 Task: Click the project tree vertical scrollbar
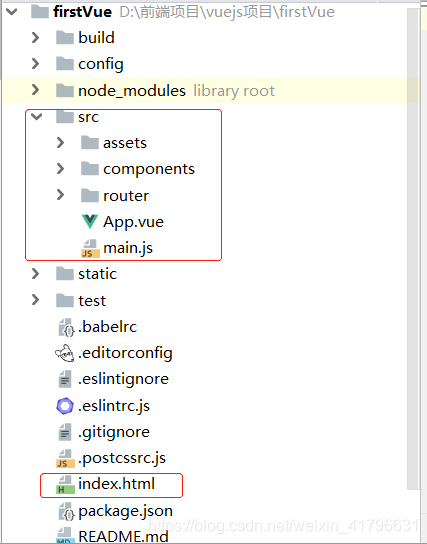413,248
